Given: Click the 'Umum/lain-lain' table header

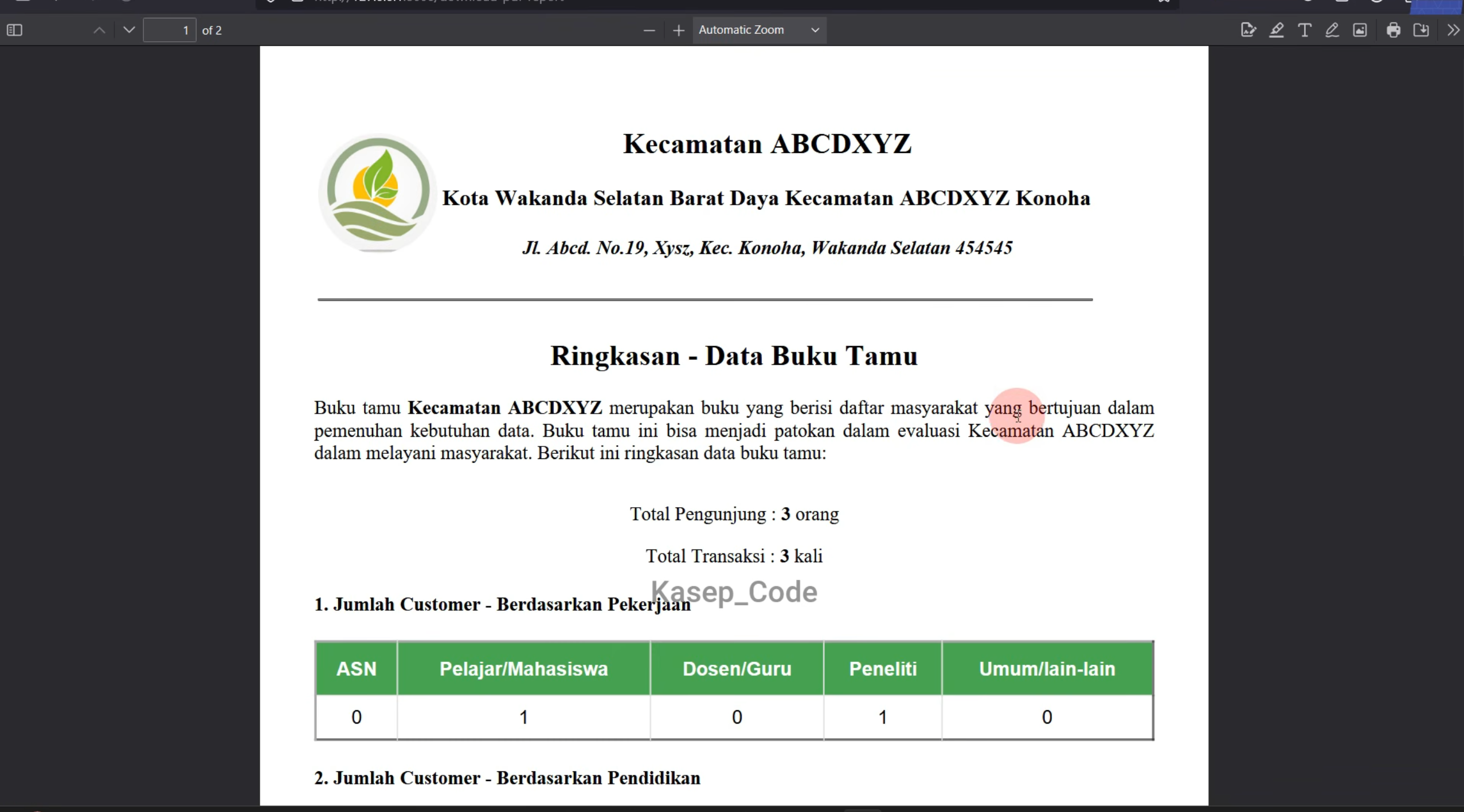Looking at the screenshot, I should point(1047,669).
